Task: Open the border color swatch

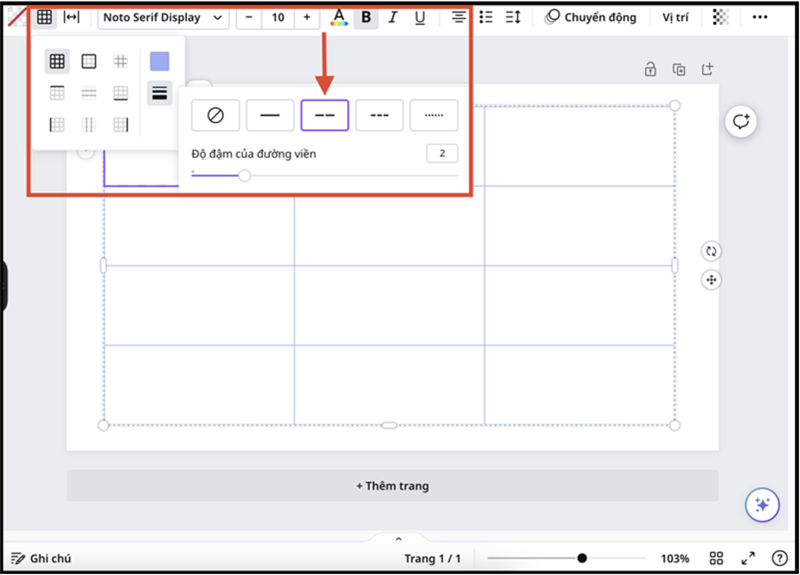Action: click(x=159, y=62)
